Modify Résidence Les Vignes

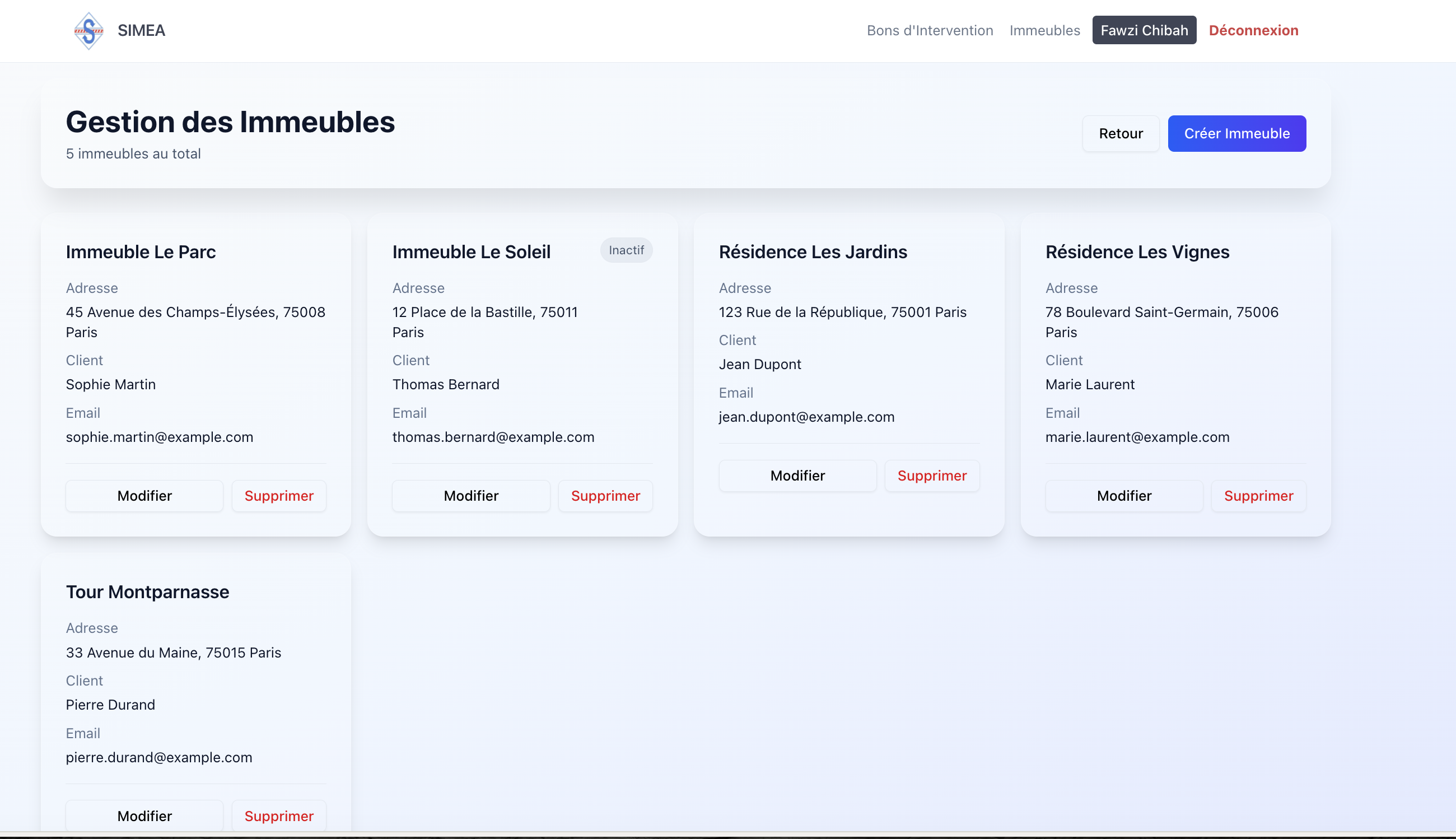click(x=1124, y=496)
